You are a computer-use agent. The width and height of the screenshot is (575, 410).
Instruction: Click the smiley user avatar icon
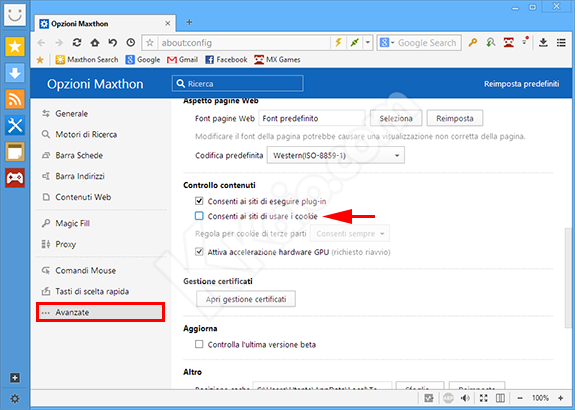click(15, 15)
